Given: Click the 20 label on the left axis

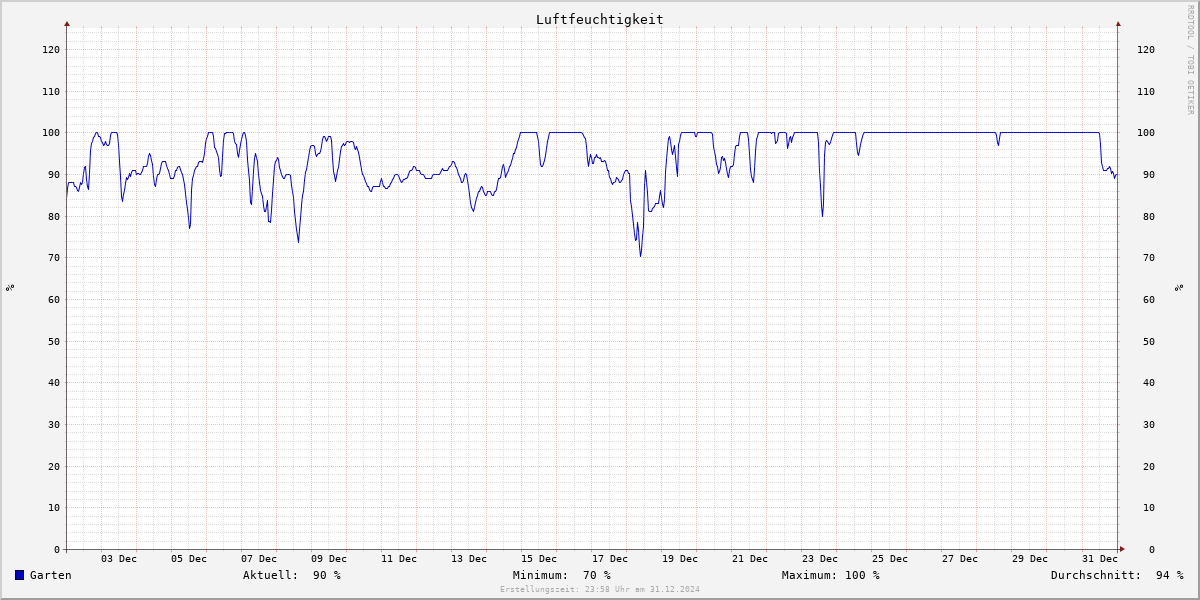Looking at the screenshot, I should click(54, 466).
